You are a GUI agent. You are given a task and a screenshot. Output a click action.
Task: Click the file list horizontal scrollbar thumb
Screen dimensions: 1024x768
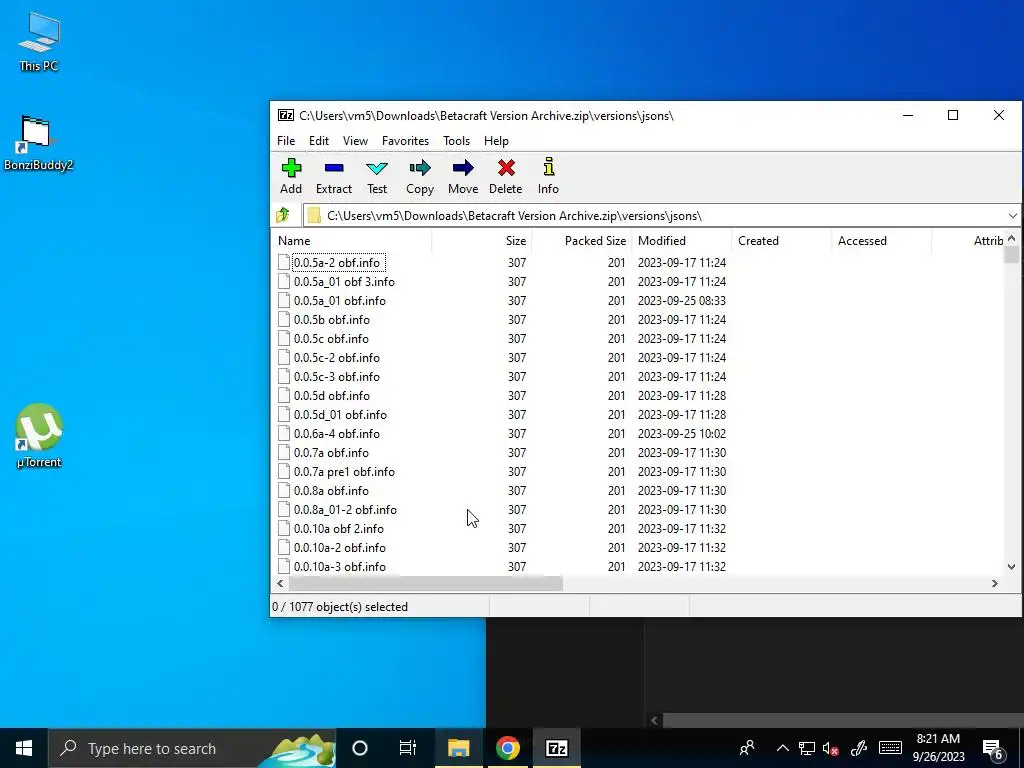tap(425, 583)
